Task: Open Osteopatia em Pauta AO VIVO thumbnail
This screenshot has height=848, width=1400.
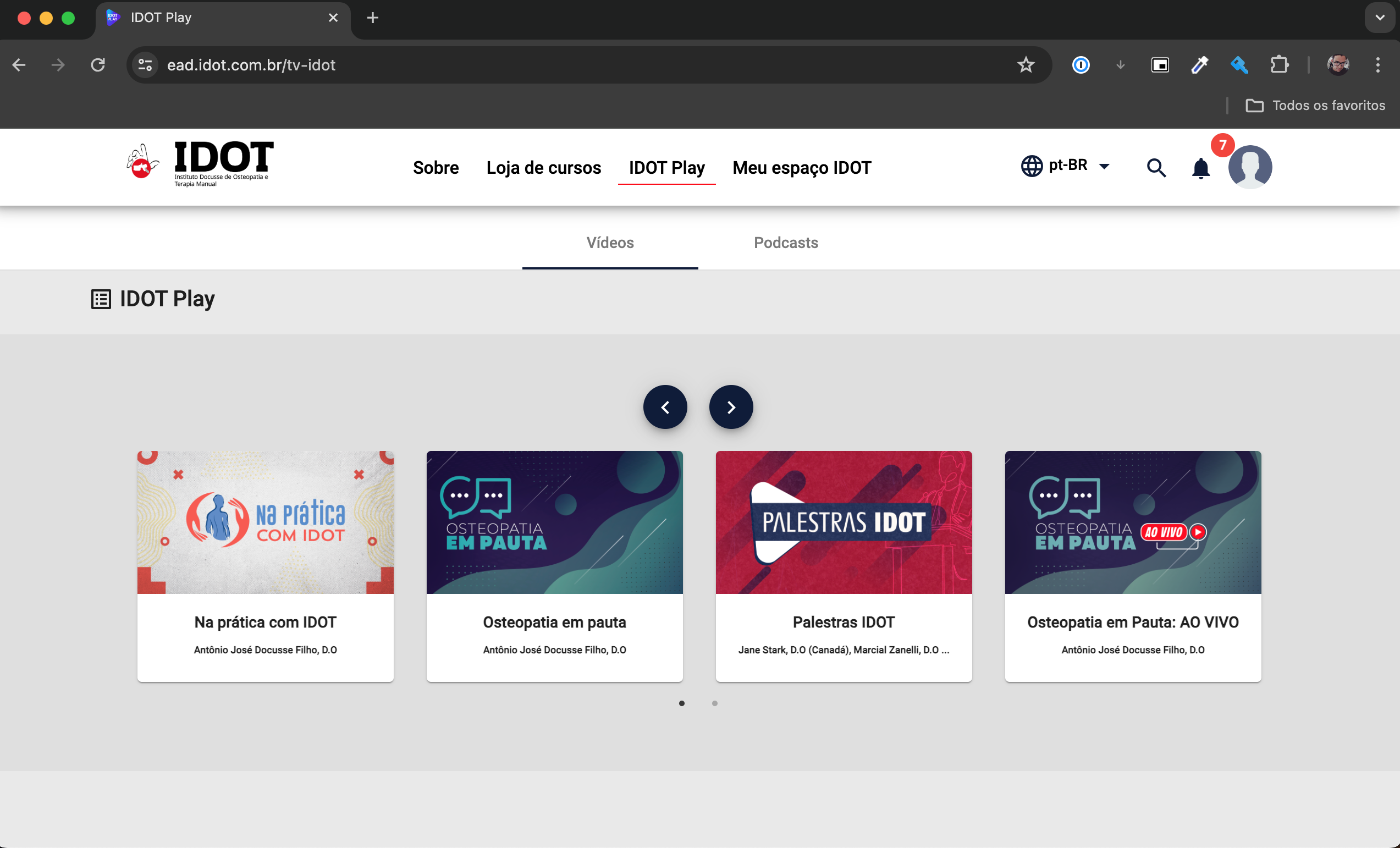Action: click(1133, 522)
